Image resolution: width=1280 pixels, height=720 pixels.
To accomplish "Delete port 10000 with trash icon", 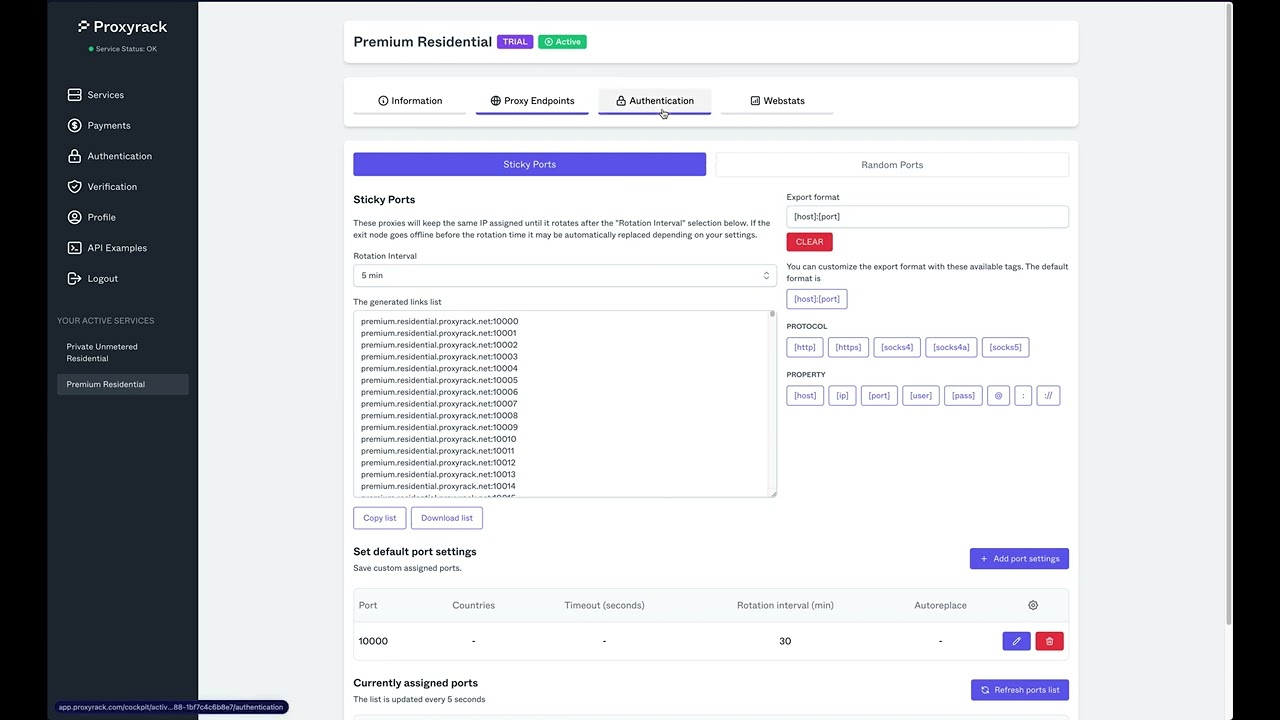I will [x=1049, y=641].
